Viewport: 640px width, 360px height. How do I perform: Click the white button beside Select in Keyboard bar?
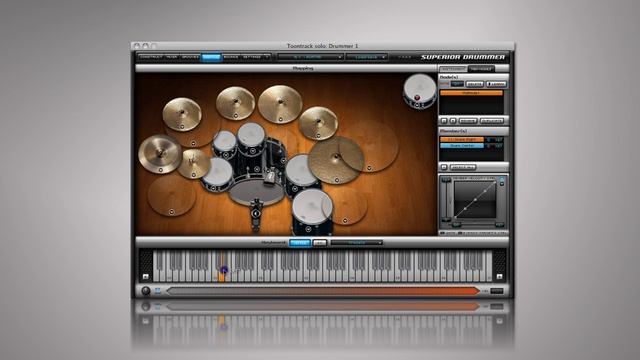(320, 243)
